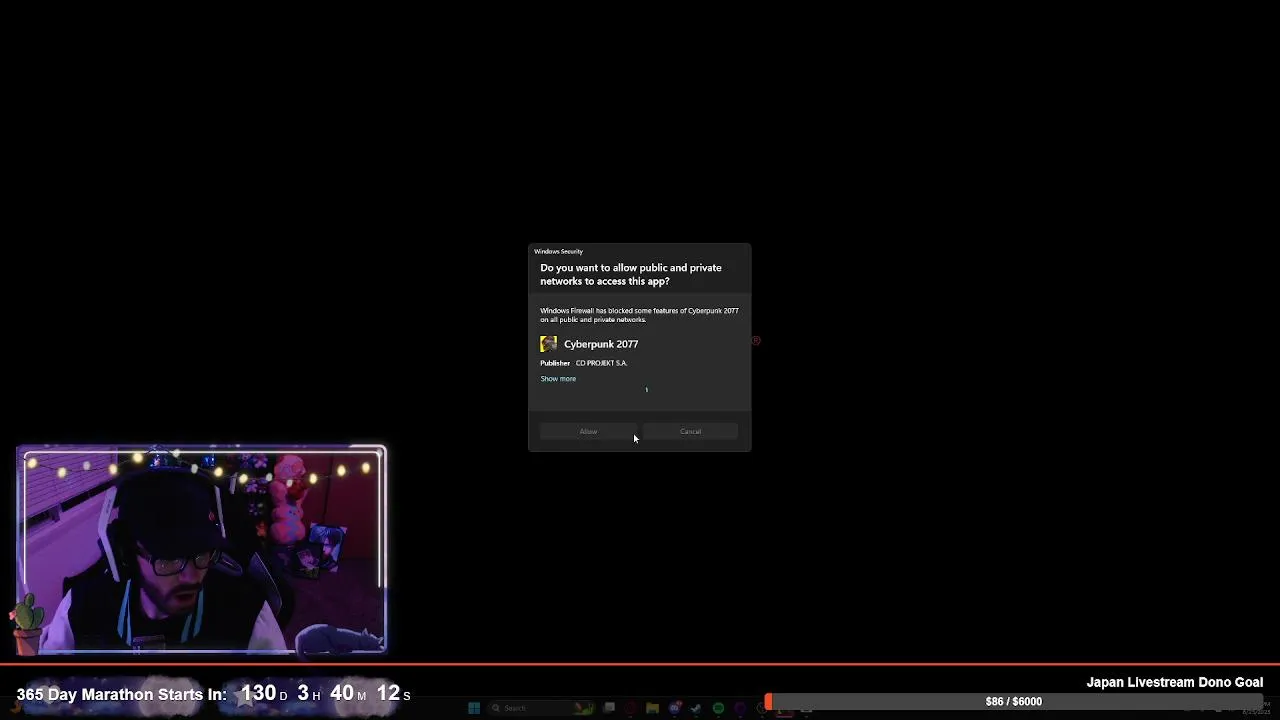This screenshot has height=720, width=1280.
Task: Click the taskbar Search box
Action: [540, 708]
